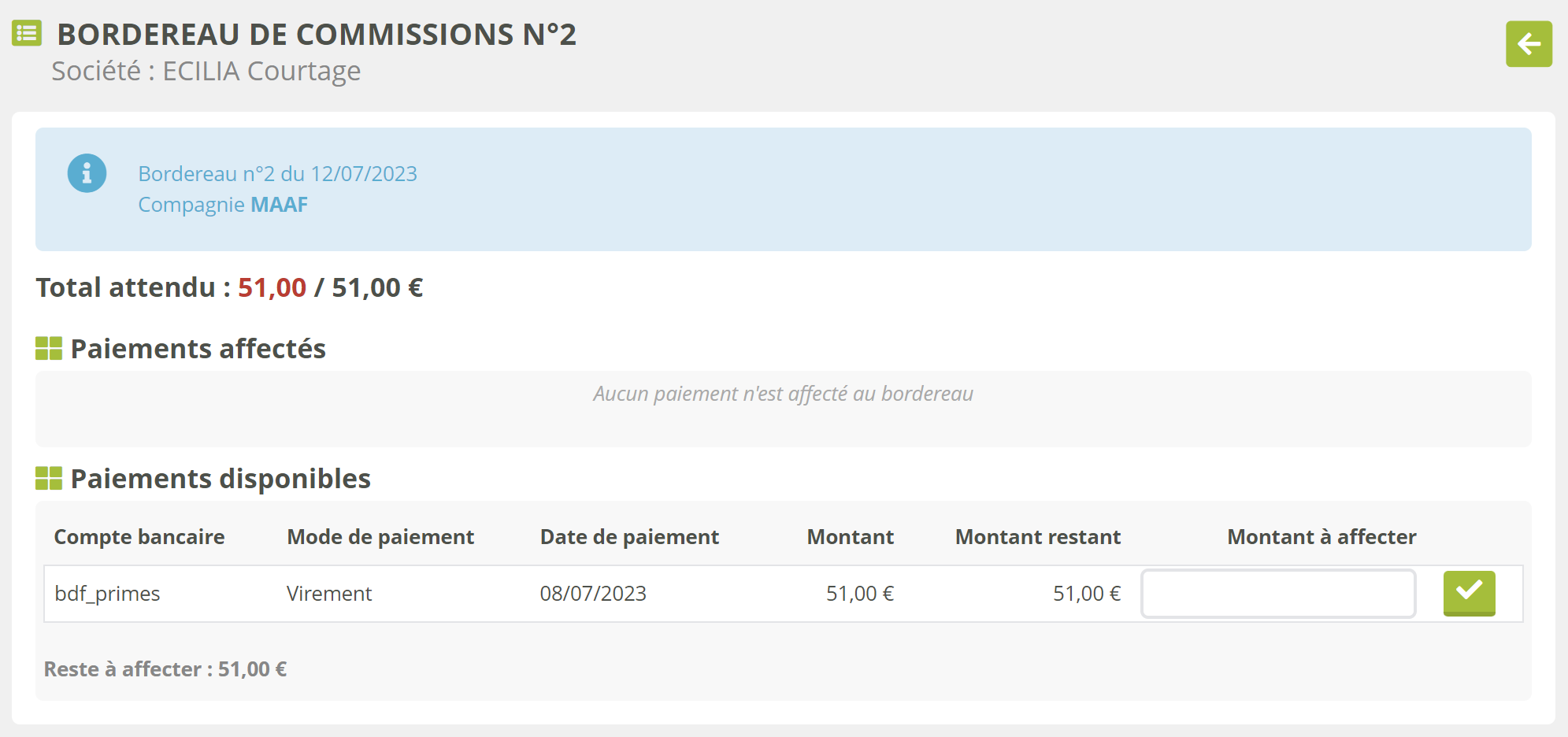
Task: Click the Bordereau n°2 du 12/07/2023 text
Action: (277, 174)
